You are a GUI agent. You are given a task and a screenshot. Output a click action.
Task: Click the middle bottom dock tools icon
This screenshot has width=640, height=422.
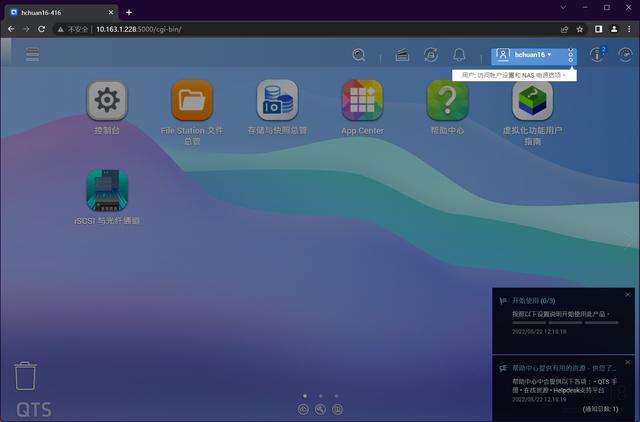click(320, 409)
